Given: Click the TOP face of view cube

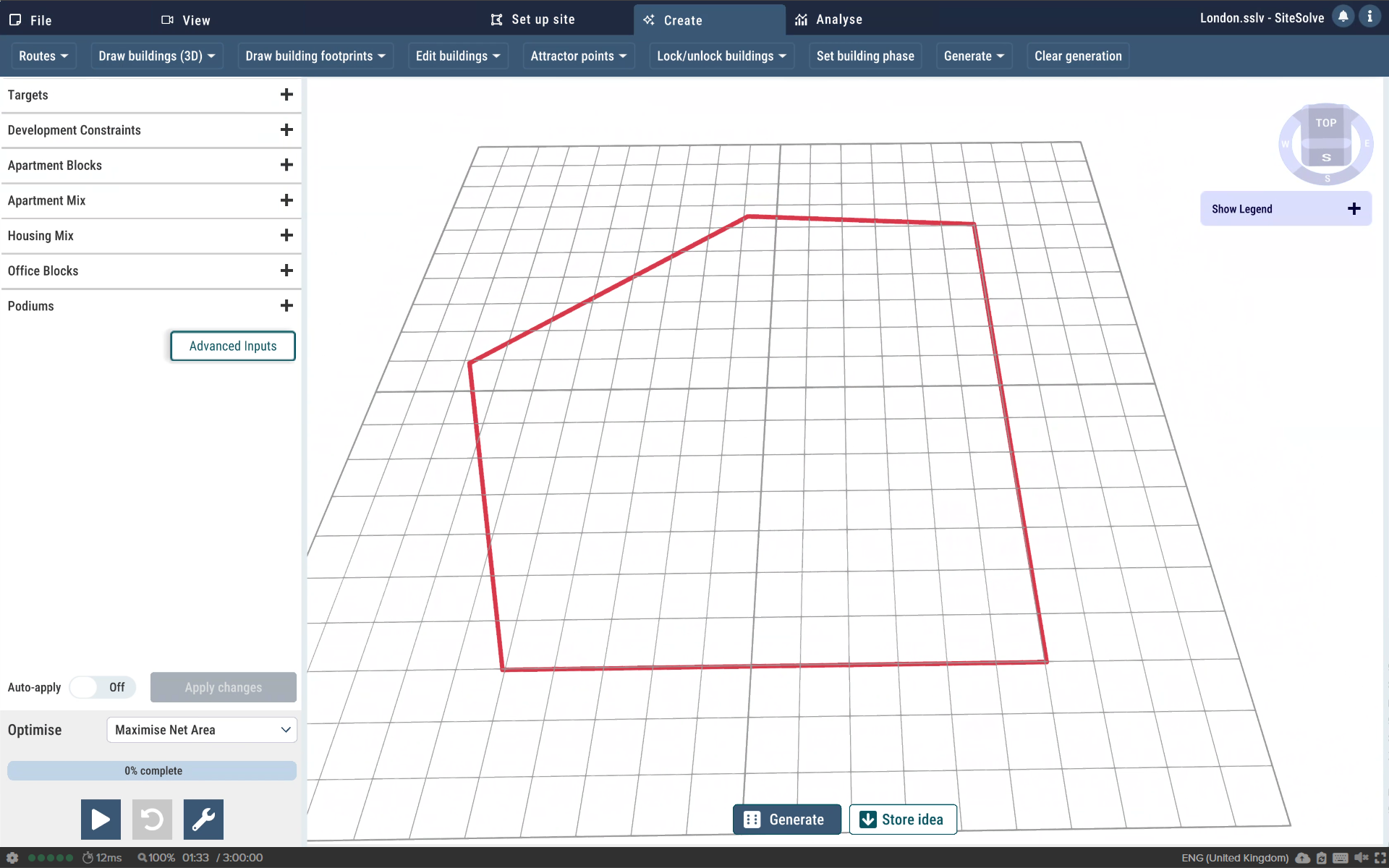Looking at the screenshot, I should [1325, 123].
